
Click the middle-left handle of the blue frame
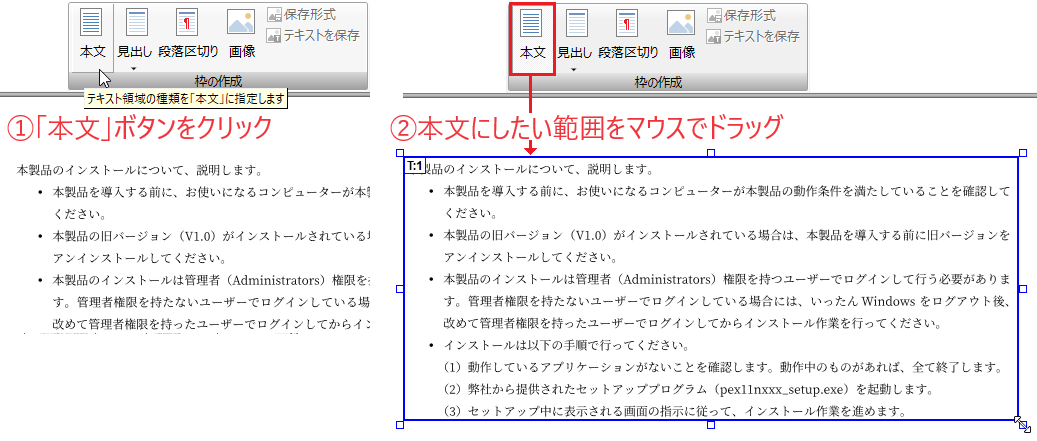click(399, 289)
